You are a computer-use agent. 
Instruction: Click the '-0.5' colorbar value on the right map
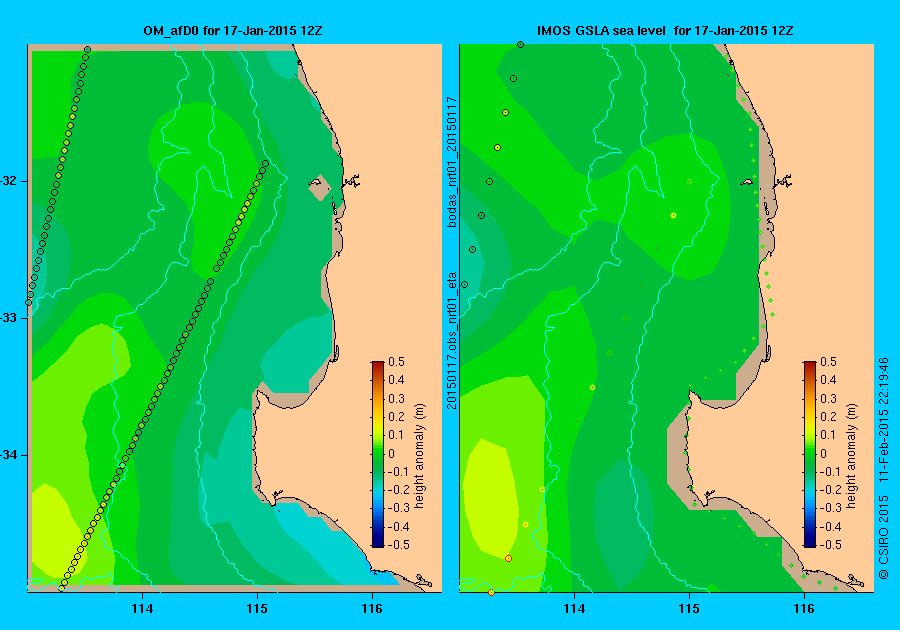coord(831,545)
